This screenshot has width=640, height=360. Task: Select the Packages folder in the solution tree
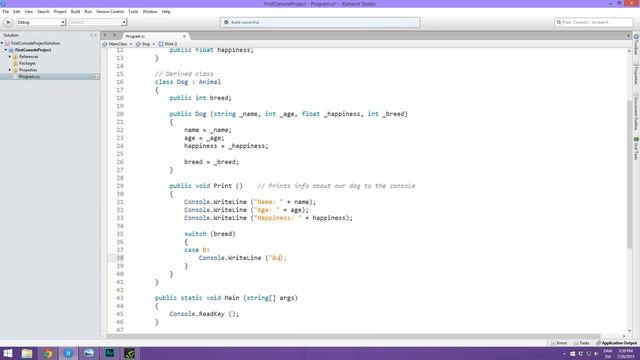pyautogui.click(x=27, y=63)
